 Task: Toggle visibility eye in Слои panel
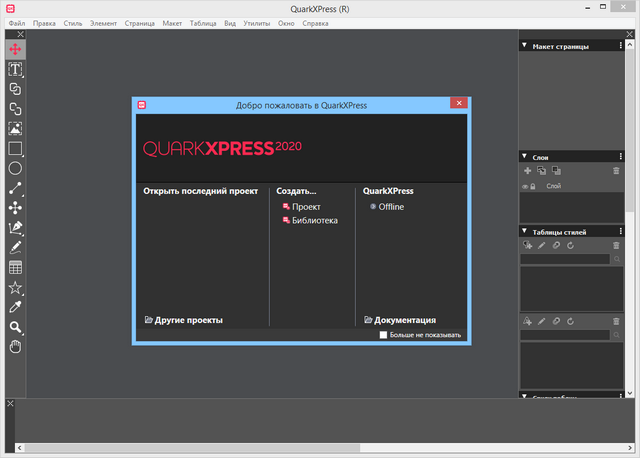click(525, 186)
